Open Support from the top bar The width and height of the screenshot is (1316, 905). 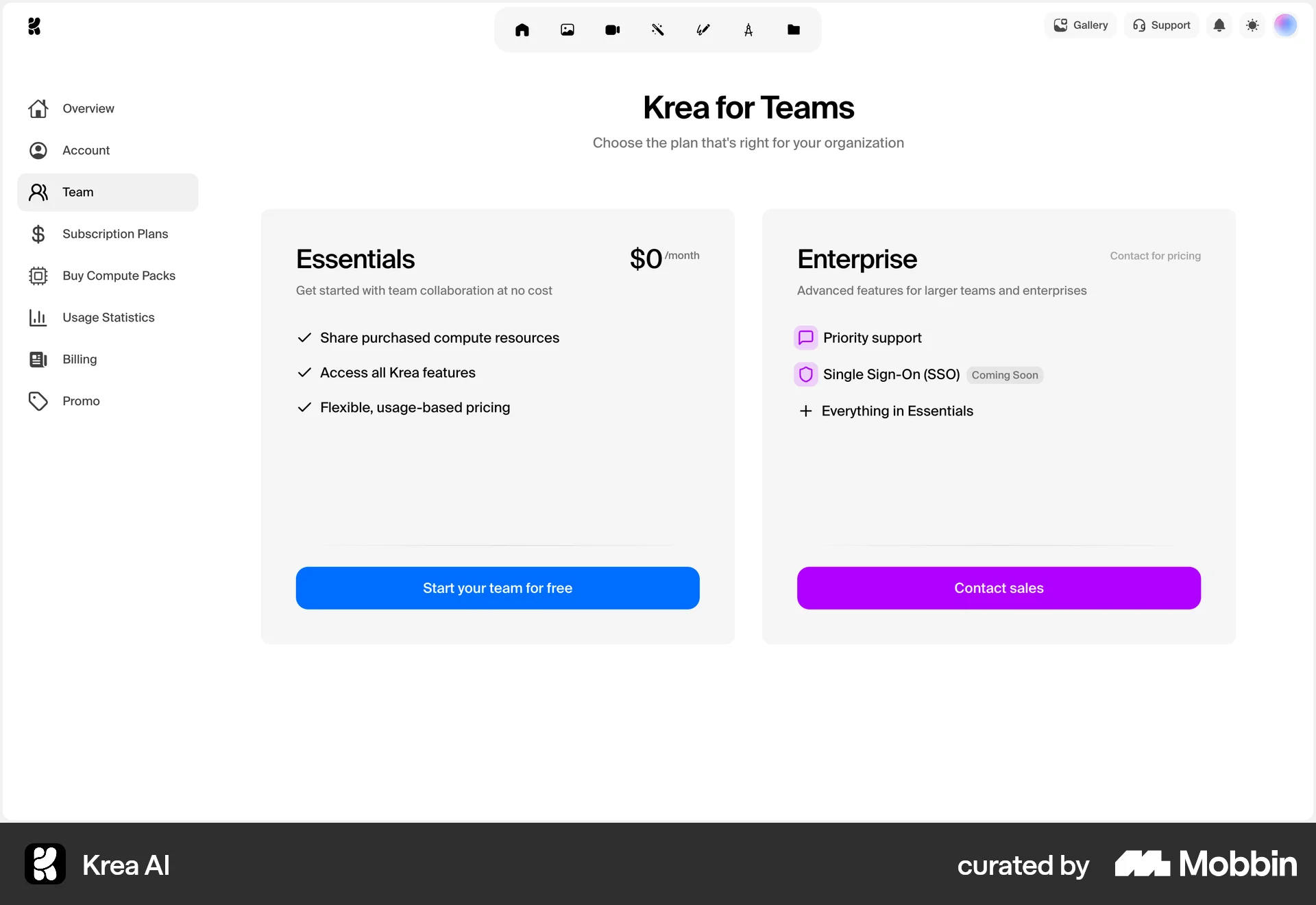[x=1161, y=25]
